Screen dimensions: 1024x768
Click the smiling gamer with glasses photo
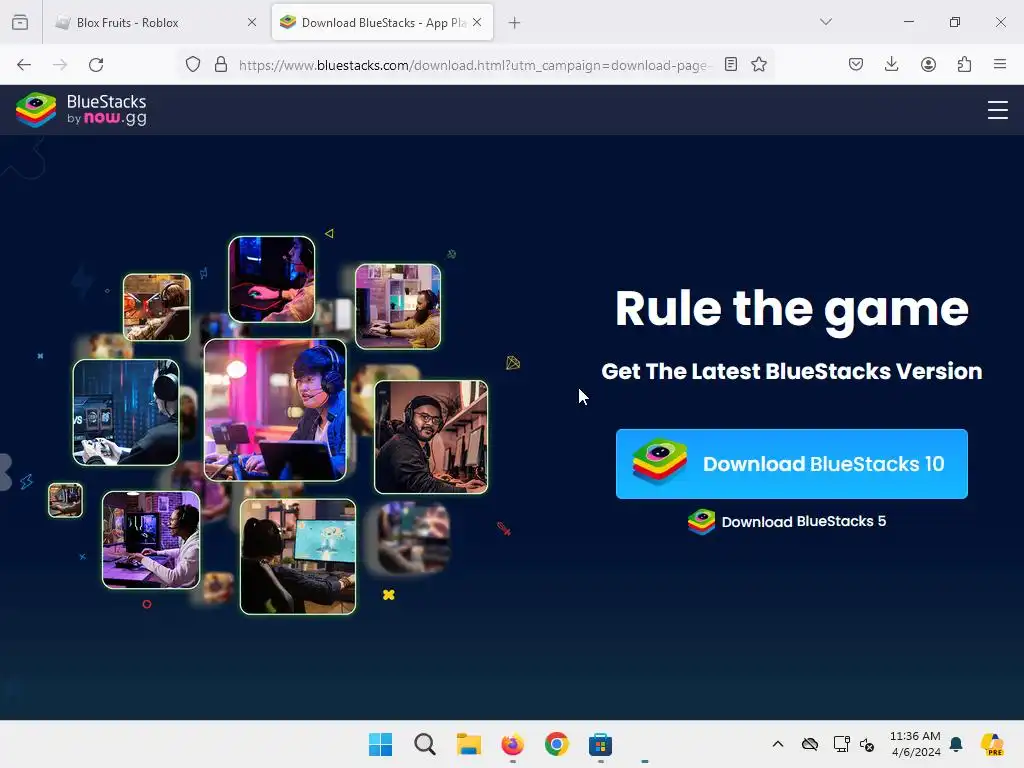[x=431, y=437]
